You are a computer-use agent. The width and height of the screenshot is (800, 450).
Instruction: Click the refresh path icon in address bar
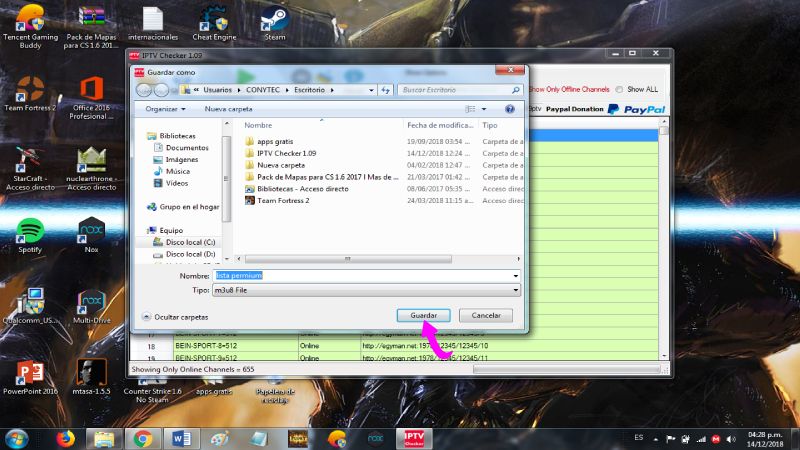click(x=386, y=90)
